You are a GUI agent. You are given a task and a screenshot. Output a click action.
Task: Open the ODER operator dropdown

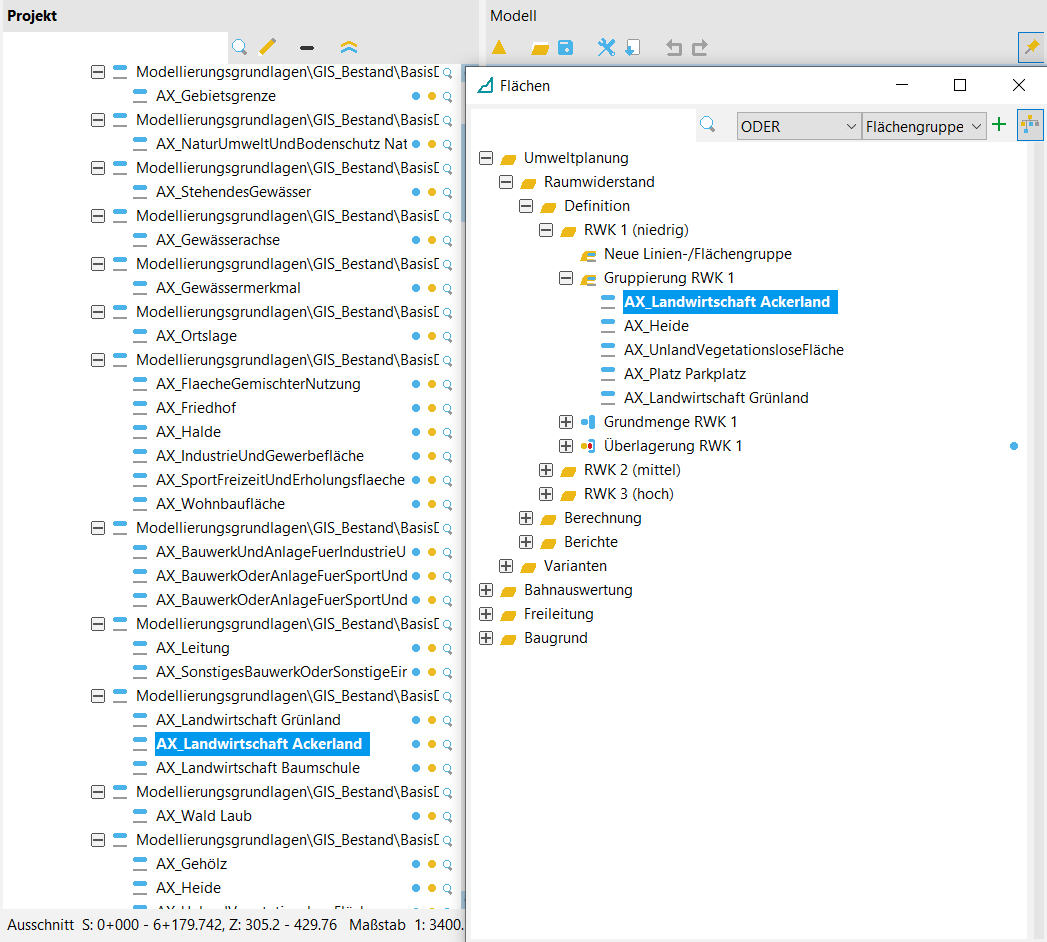point(798,126)
